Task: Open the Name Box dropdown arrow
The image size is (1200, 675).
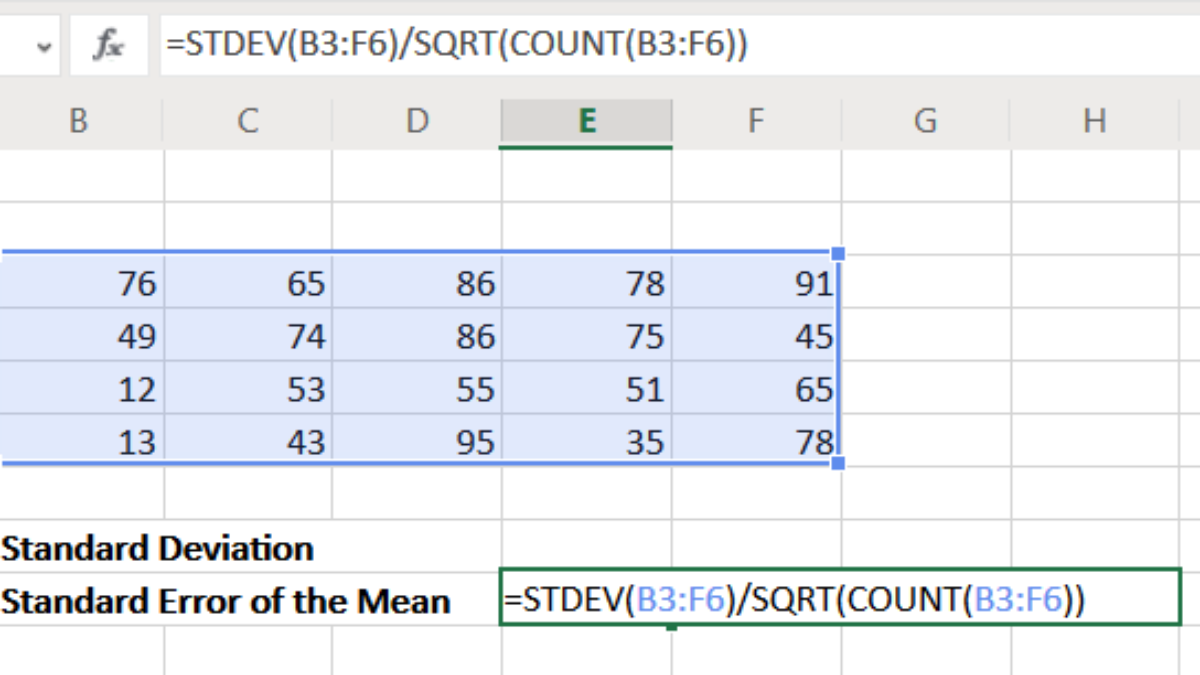Action: point(42,46)
